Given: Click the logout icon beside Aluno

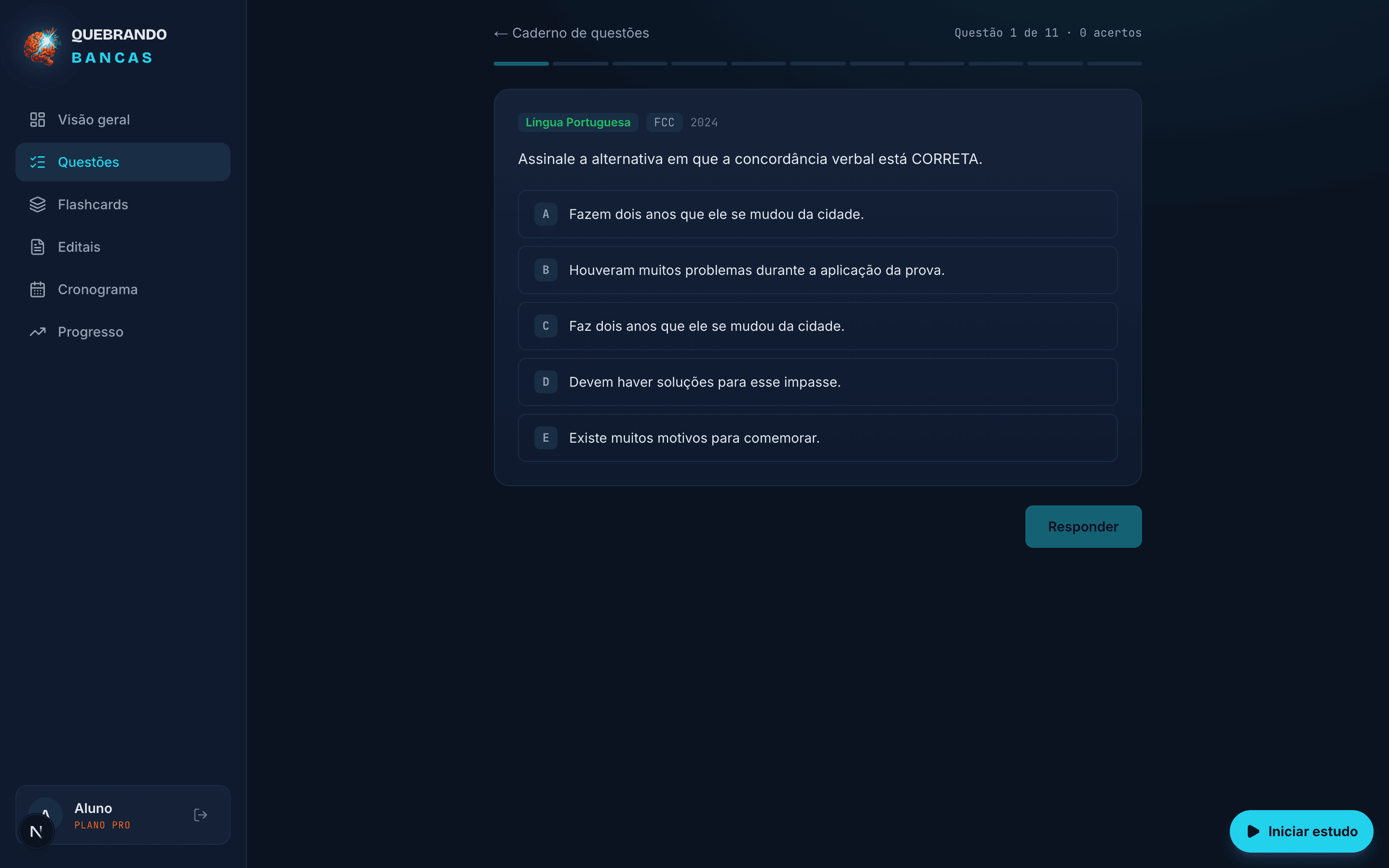Looking at the screenshot, I should pyautogui.click(x=200, y=814).
